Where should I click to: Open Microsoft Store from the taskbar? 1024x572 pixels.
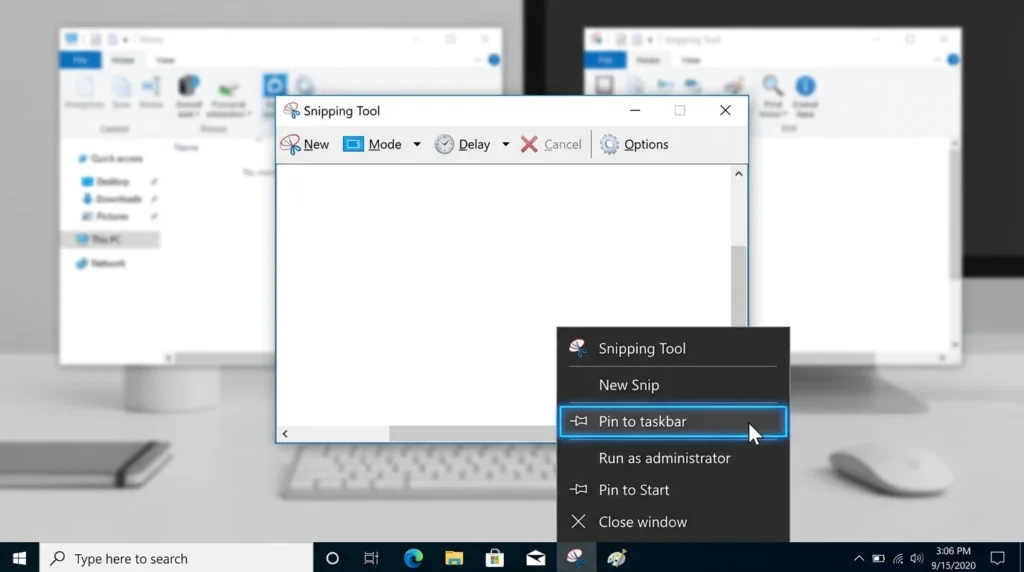(494, 558)
